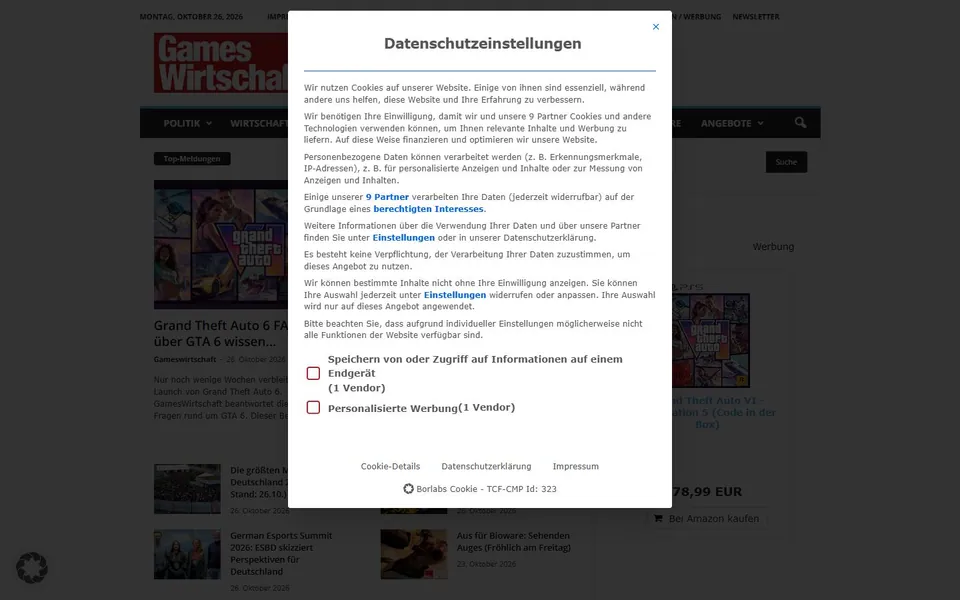Open the WIRTSCHAFT navigation item
Image resolution: width=960 pixels, height=600 pixels.
258,123
